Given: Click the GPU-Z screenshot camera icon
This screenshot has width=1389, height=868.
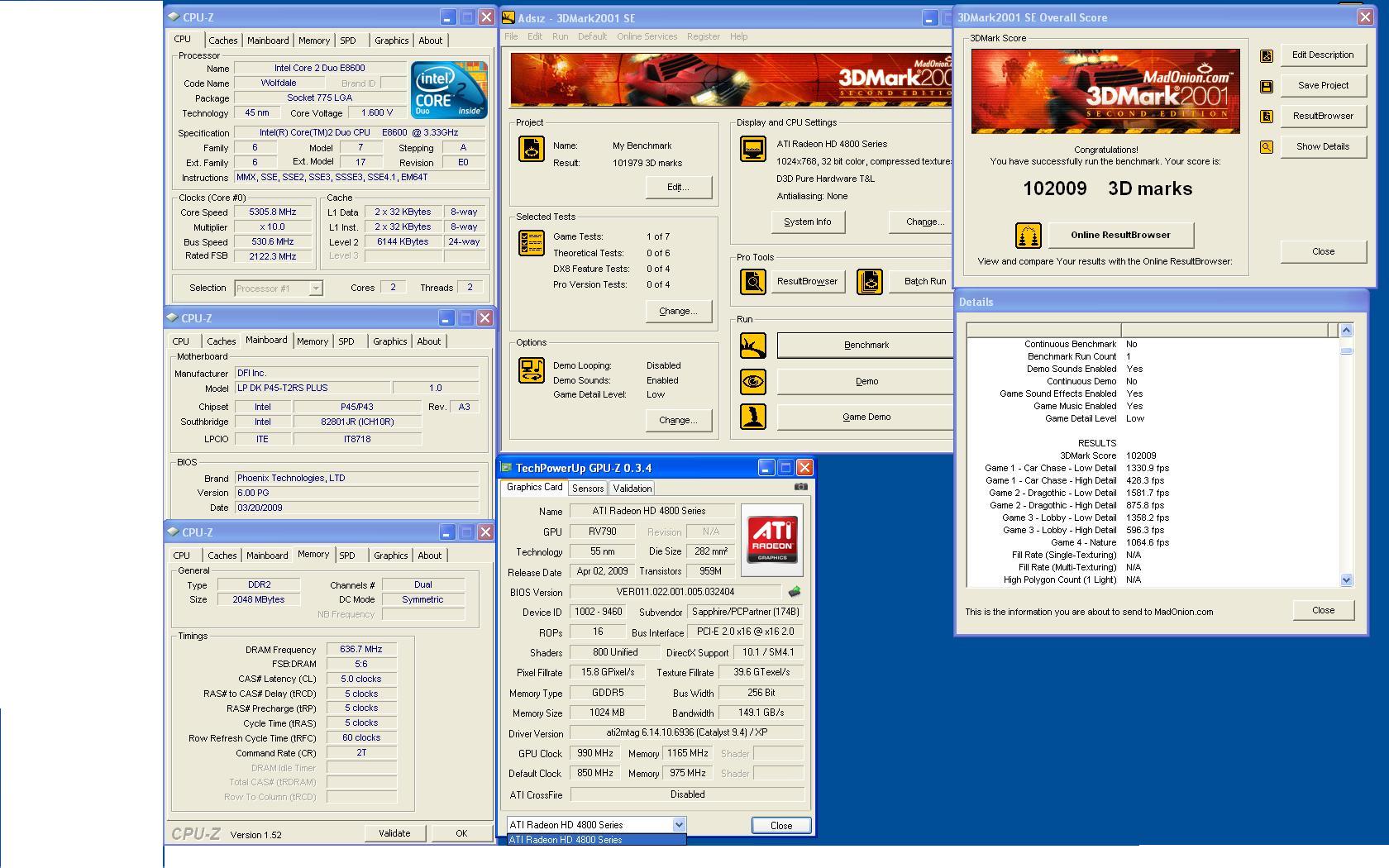Looking at the screenshot, I should click(800, 487).
